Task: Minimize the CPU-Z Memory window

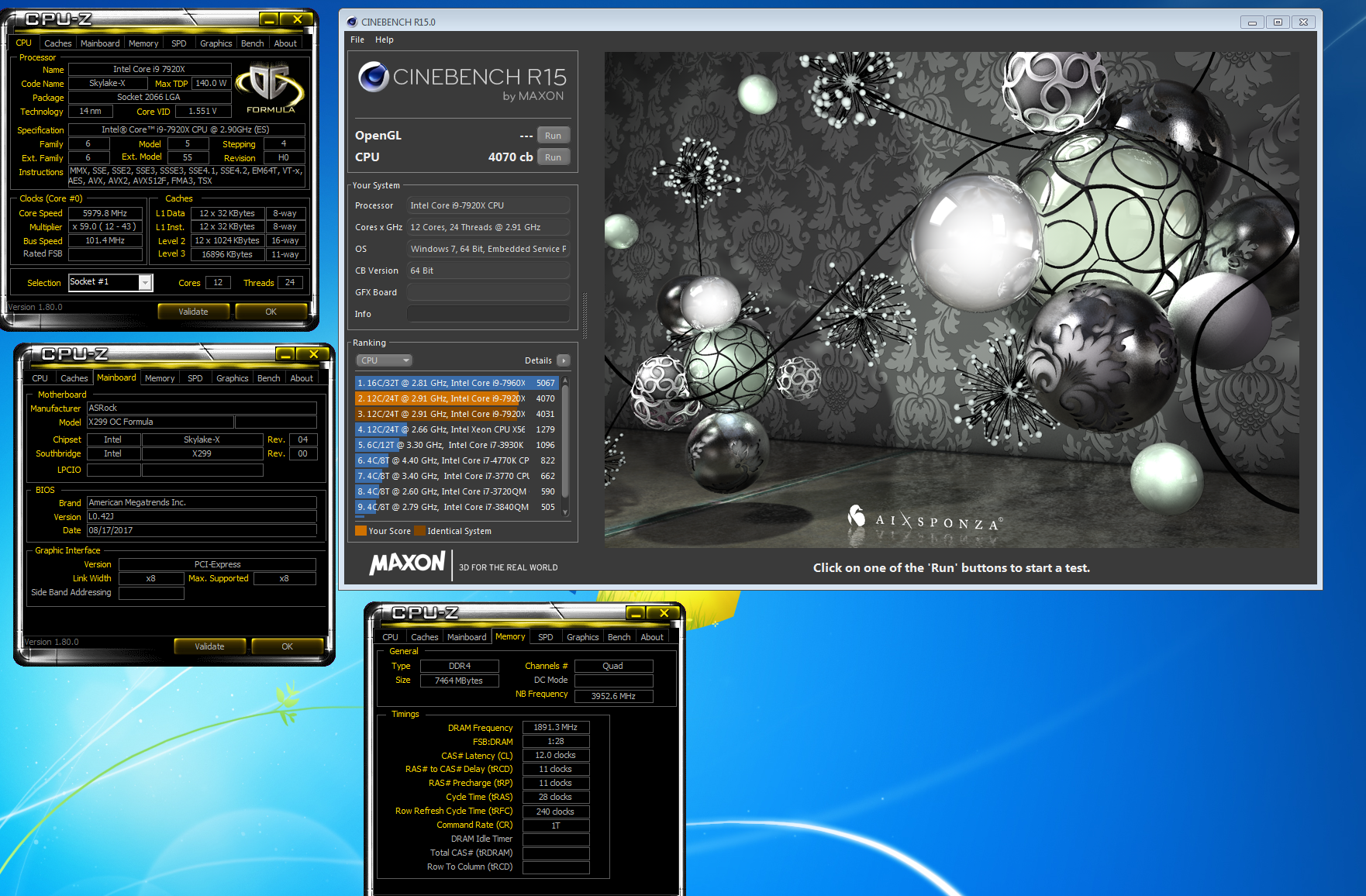Action: pos(636,612)
